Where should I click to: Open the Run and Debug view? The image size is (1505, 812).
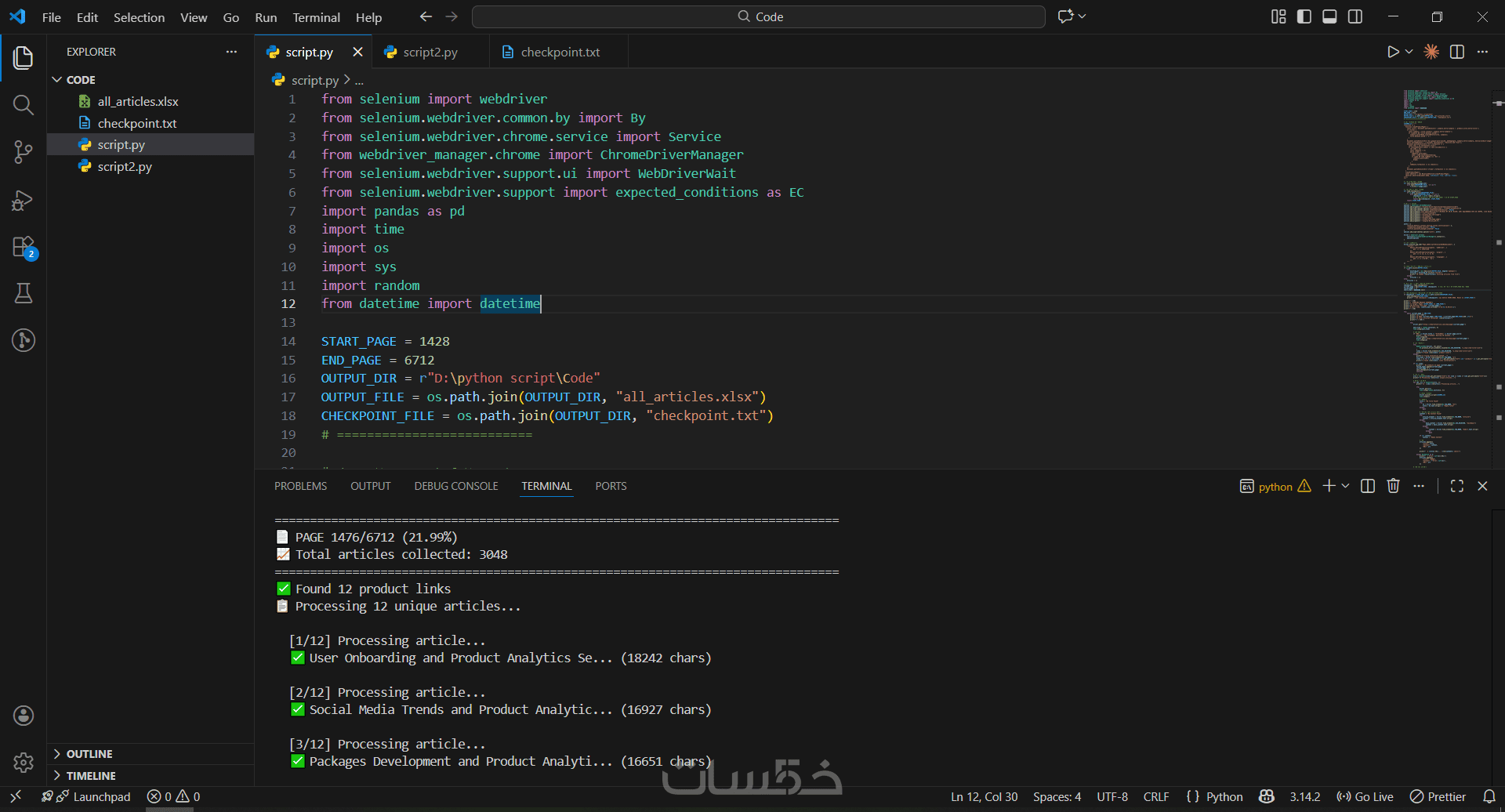point(24,200)
